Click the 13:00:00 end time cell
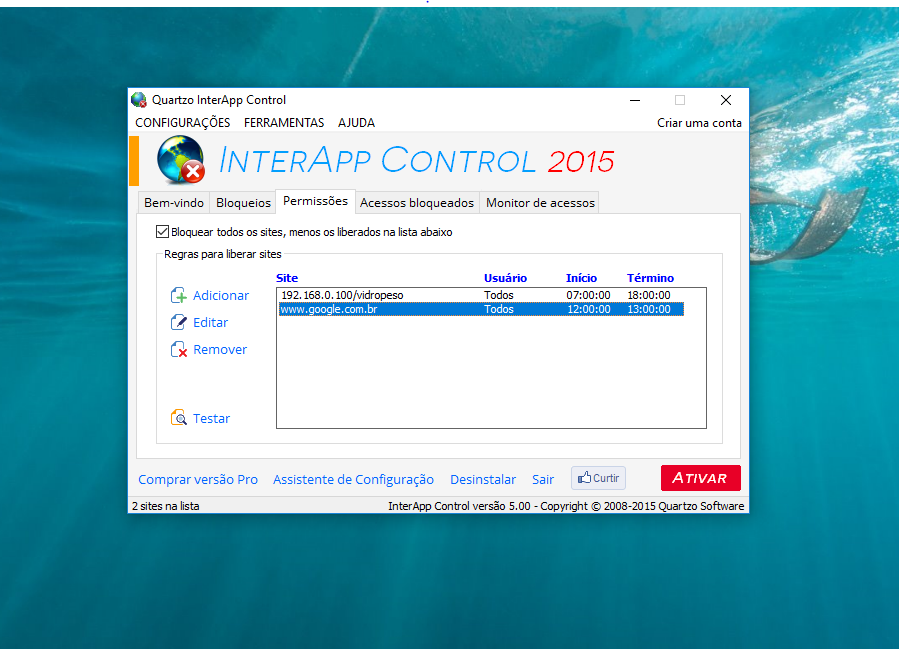 (x=648, y=309)
